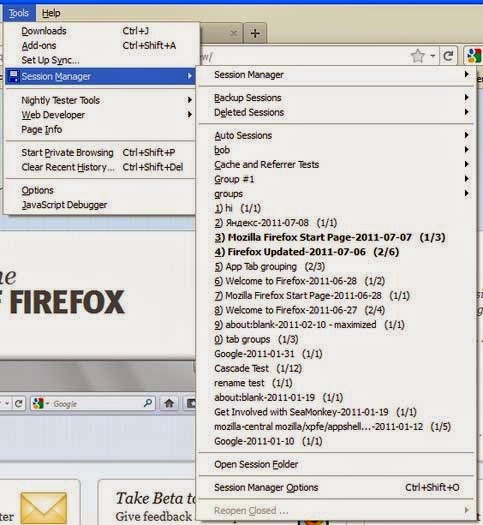Viewport: 483px width, 525px height.
Task: Click the Google search engine icon in toolbar
Action: pyautogui.click(x=474, y=56)
